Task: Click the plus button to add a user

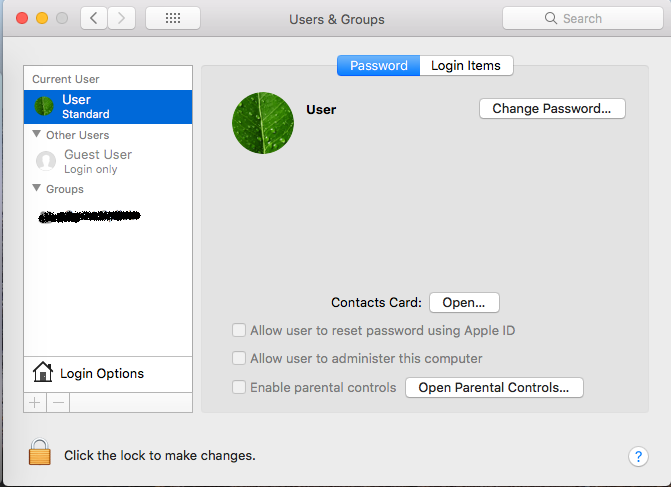Action: click(x=35, y=403)
